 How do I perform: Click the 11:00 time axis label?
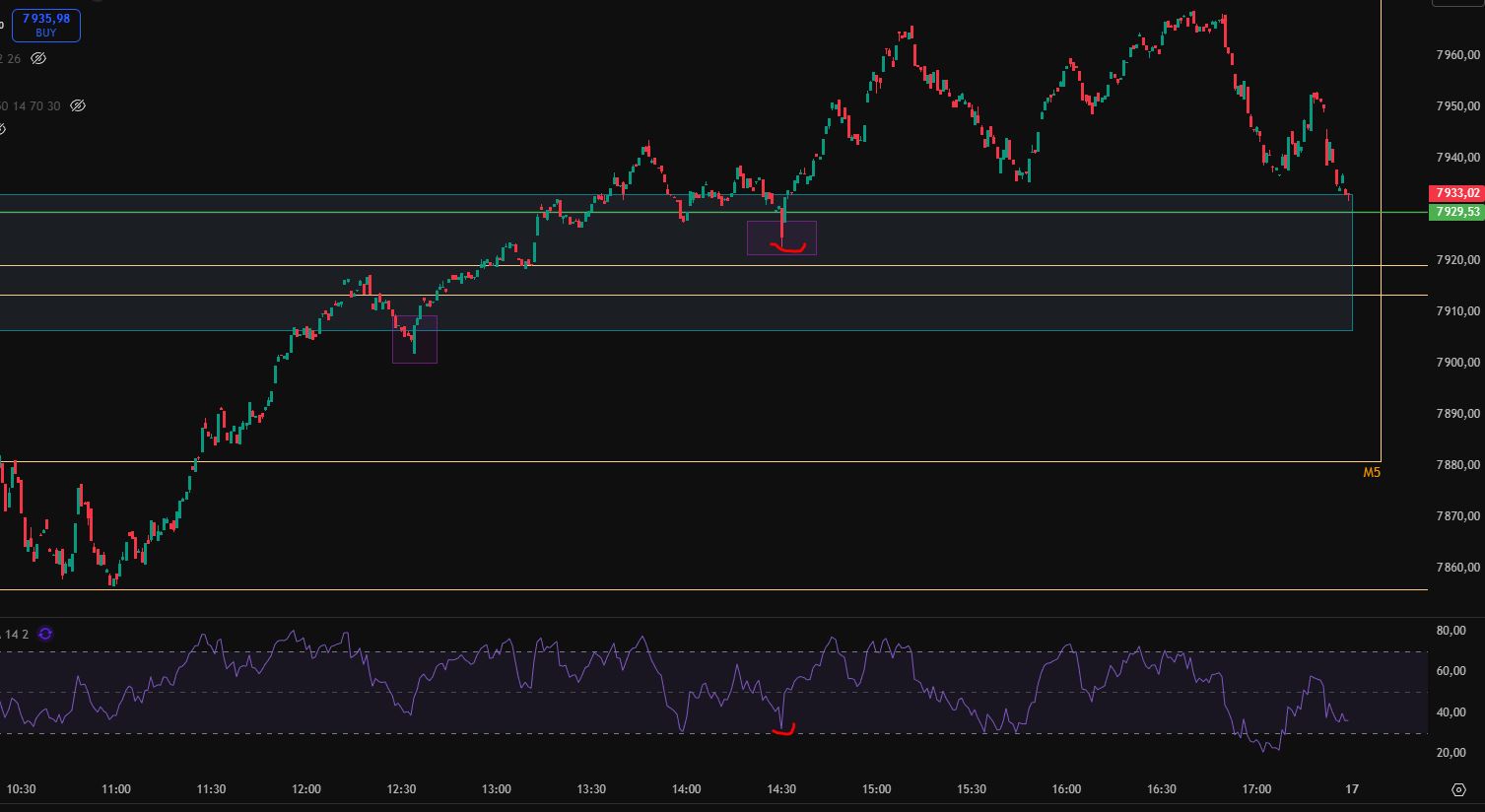click(116, 789)
